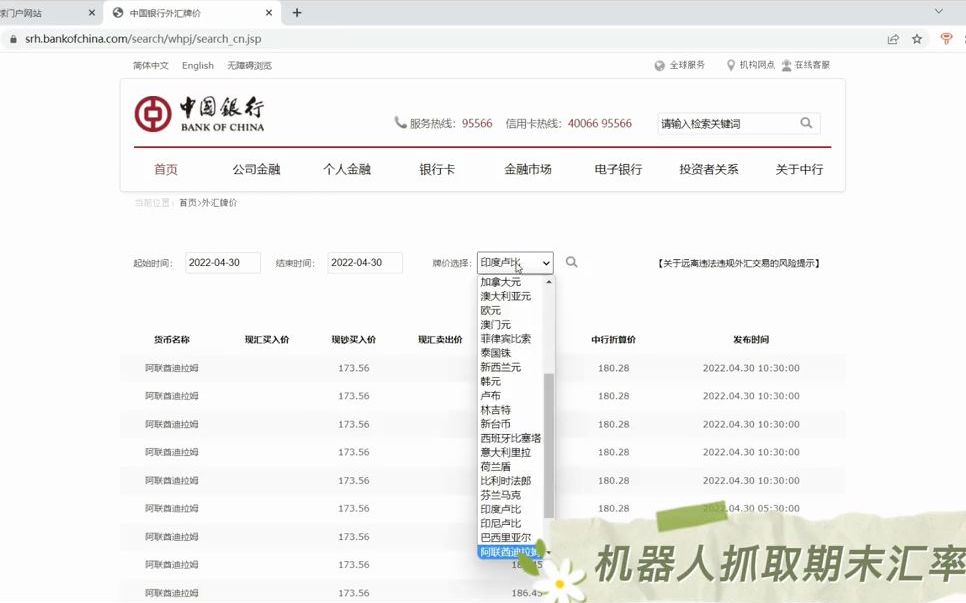This screenshot has height=603, width=966.
Task: Click the browser extension icon in the toolbar
Action: 946,39
